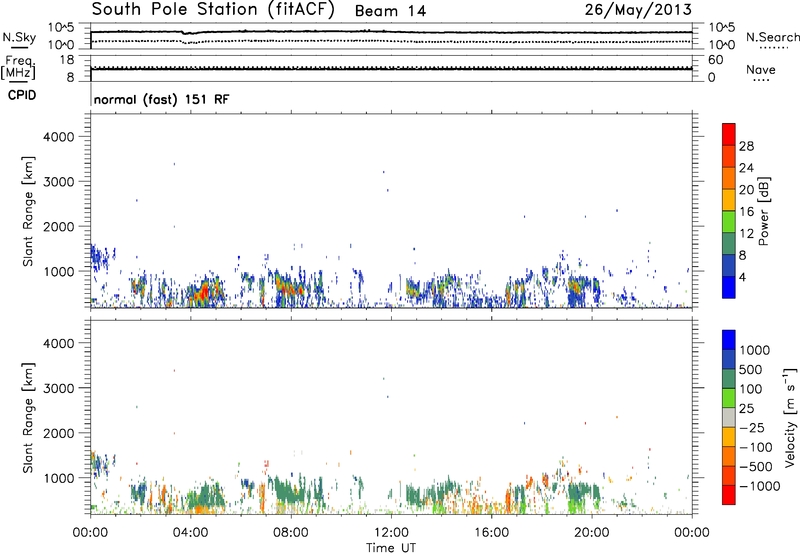Click the "-25" Velocity colorbar label

tap(752, 428)
